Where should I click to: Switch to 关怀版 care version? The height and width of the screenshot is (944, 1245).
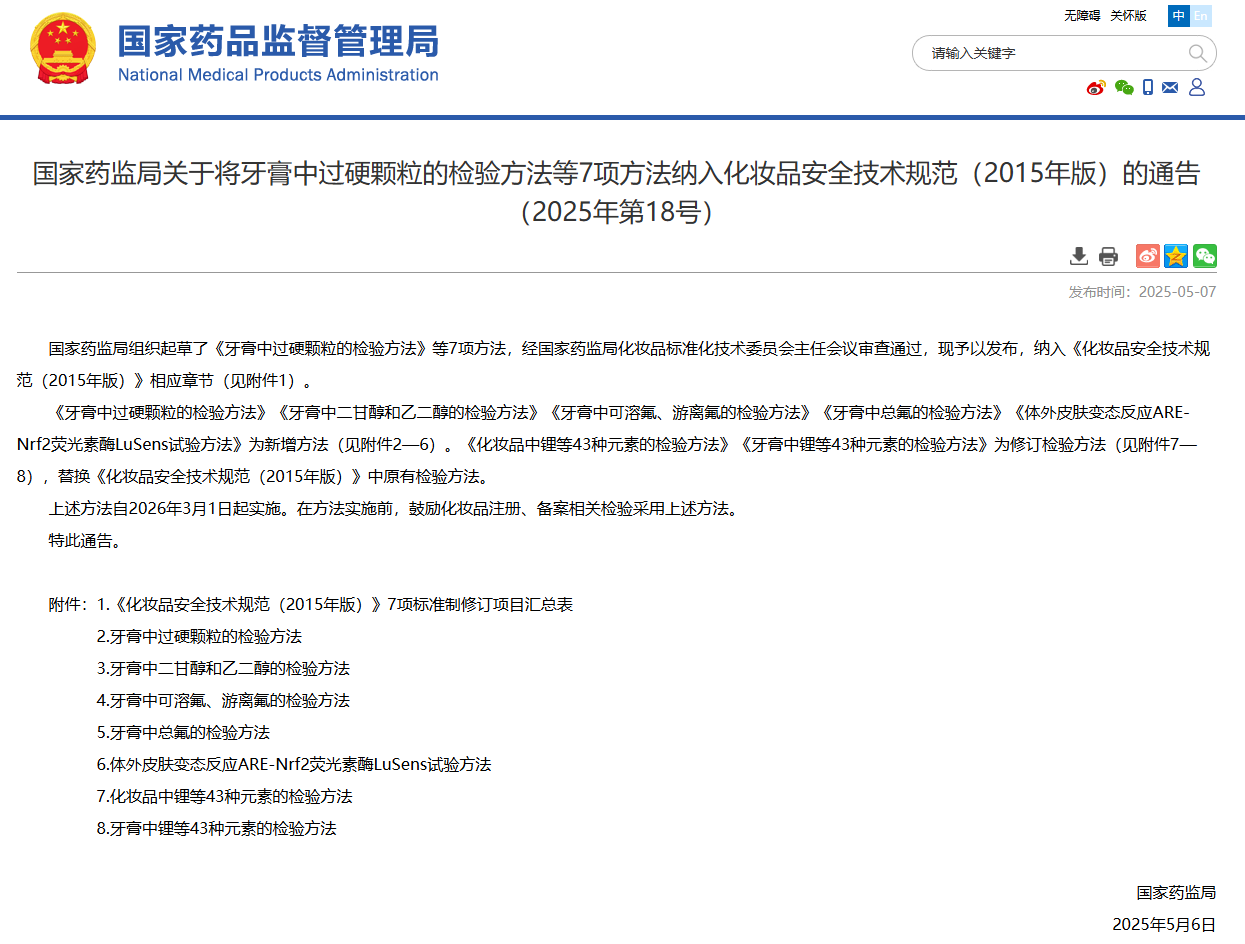click(x=1128, y=16)
